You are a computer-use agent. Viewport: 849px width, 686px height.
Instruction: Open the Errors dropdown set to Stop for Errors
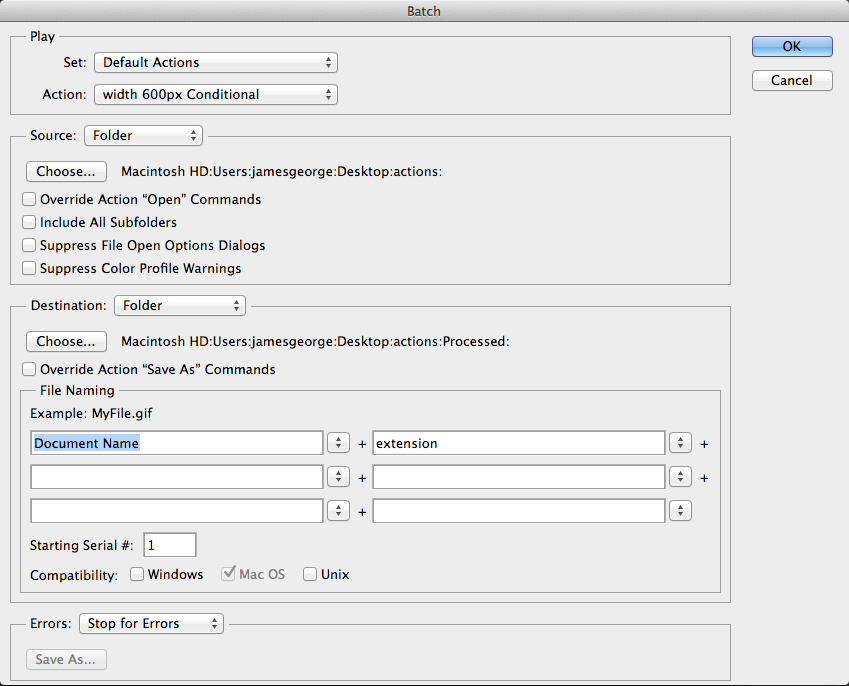151,623
